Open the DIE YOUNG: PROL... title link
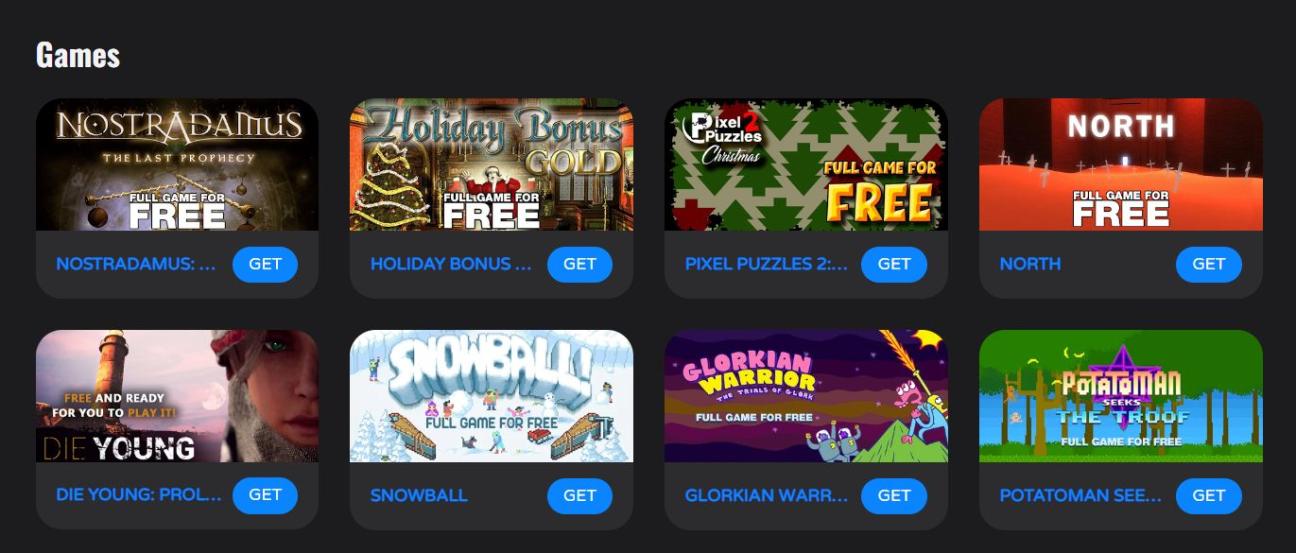 pyautogui.click(x=139, y=495)
